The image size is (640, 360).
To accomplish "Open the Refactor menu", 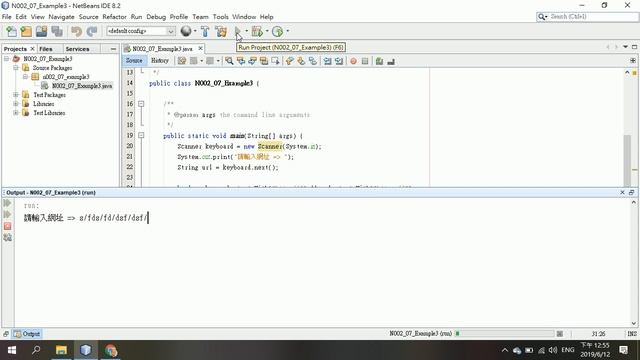I will click(114, 17).
